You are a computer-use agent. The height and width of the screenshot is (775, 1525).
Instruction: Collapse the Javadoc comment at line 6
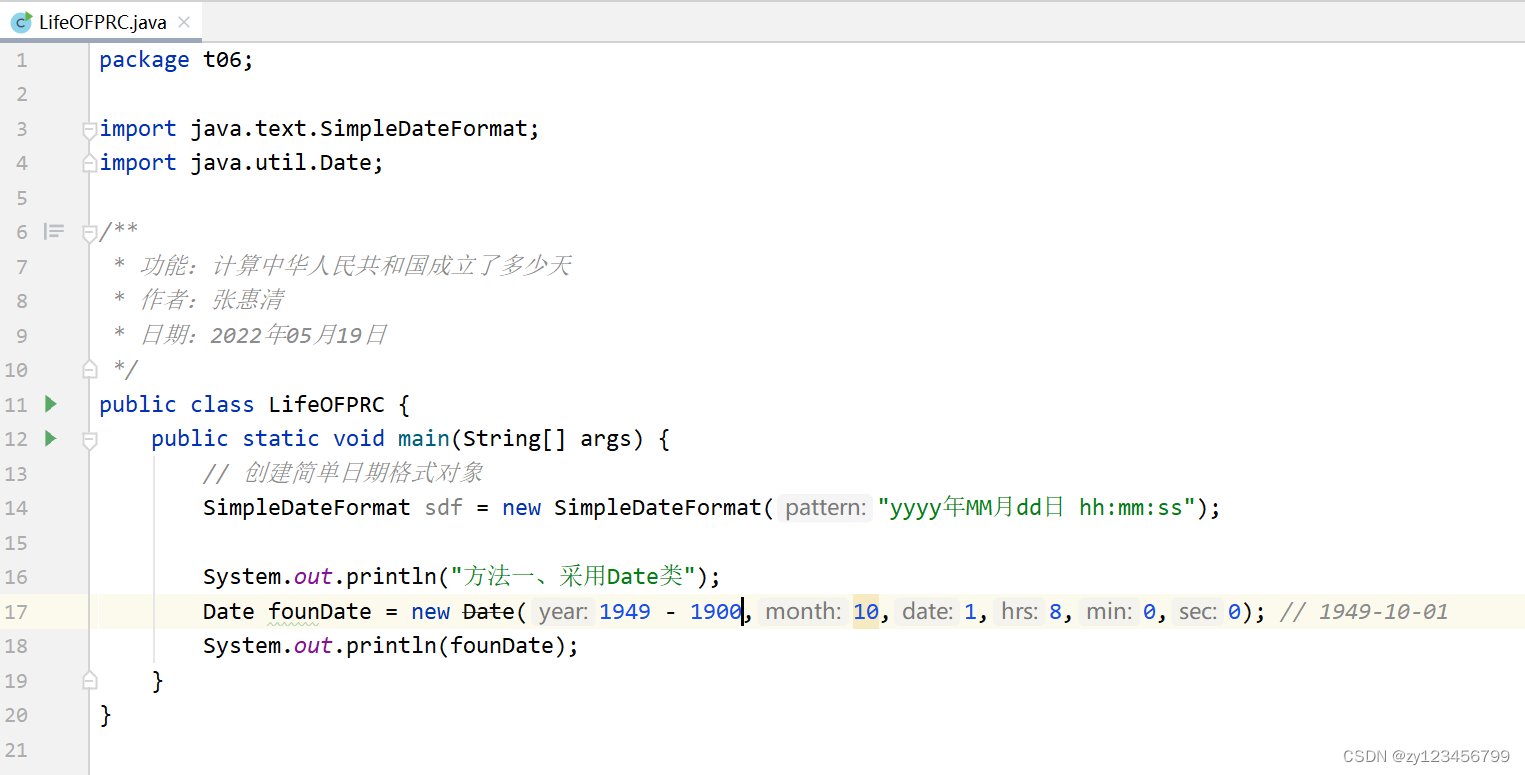[89, 232]
